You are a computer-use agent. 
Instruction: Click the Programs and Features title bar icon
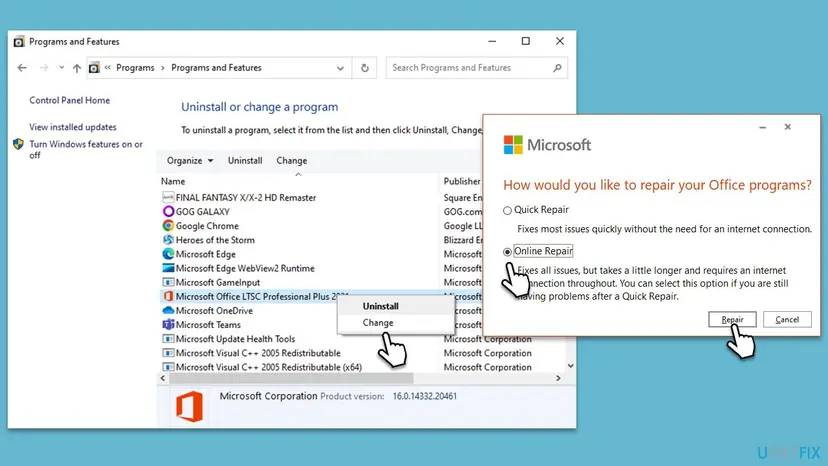19,42
